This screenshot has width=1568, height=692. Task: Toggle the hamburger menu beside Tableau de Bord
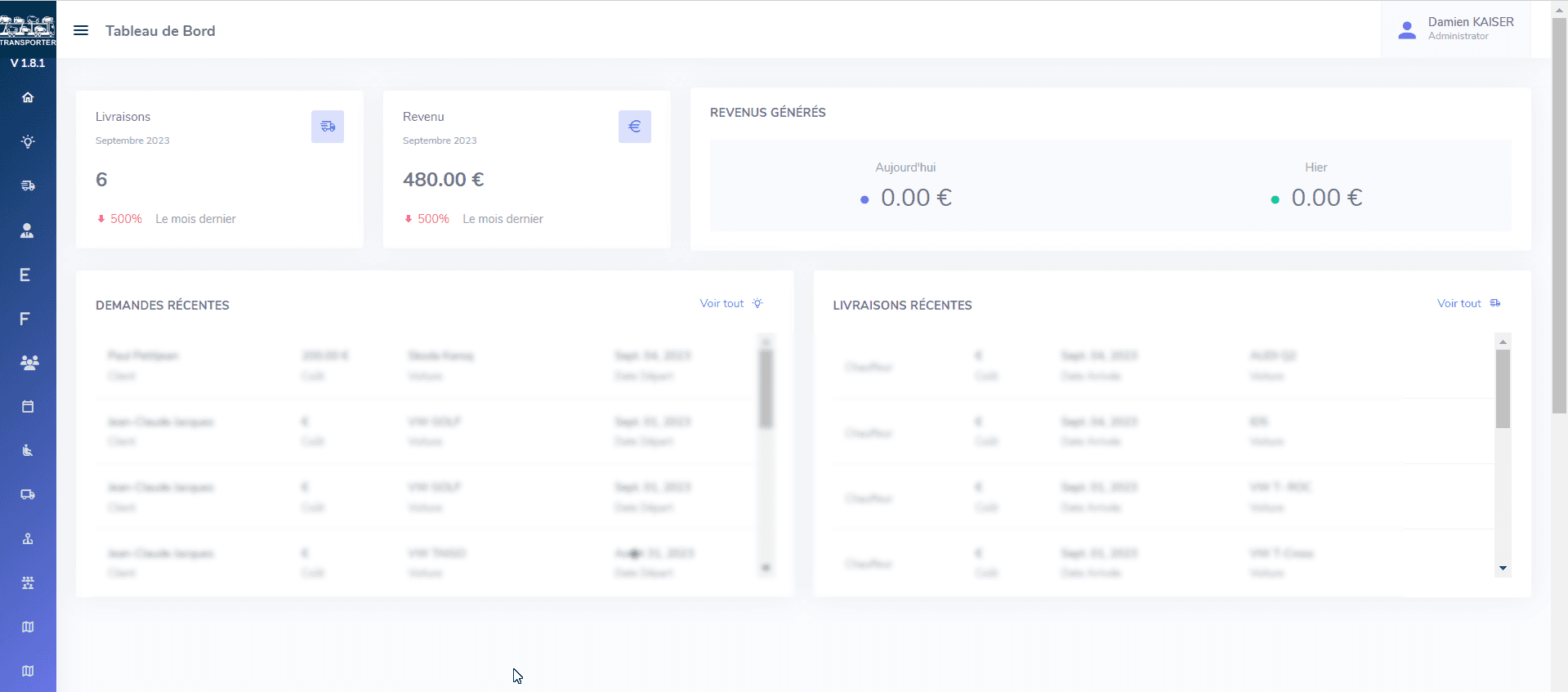pyautogui.click(x=81, y=31)
